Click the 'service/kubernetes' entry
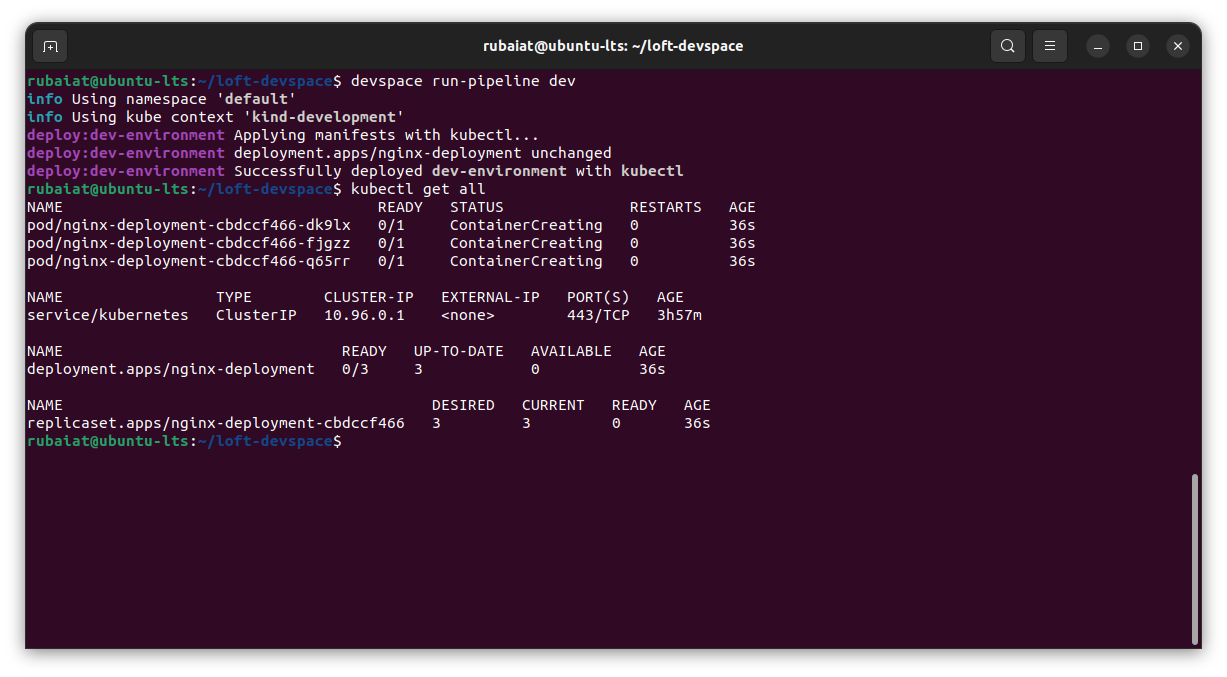The image size is (1227, 677). (106, 314)
